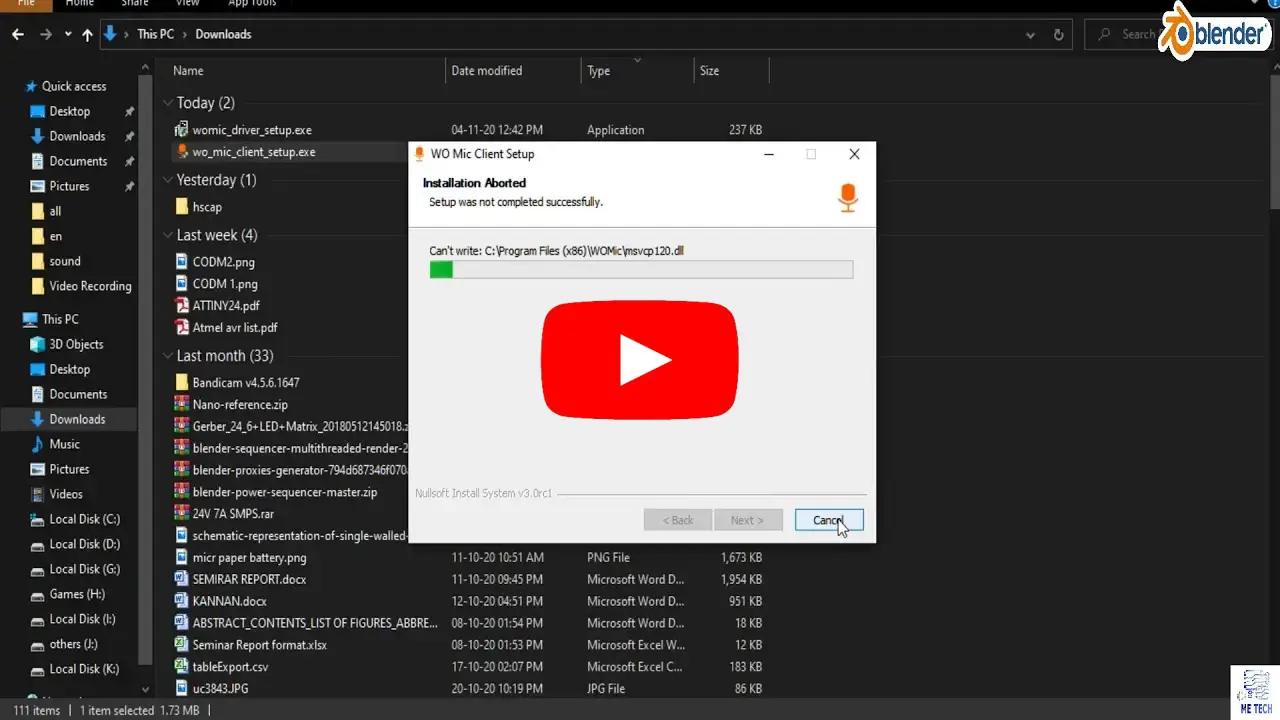Viewport: 1280px width, 720px height.
Task: Open Downloads under Quick access
Action: pos(77,136)
